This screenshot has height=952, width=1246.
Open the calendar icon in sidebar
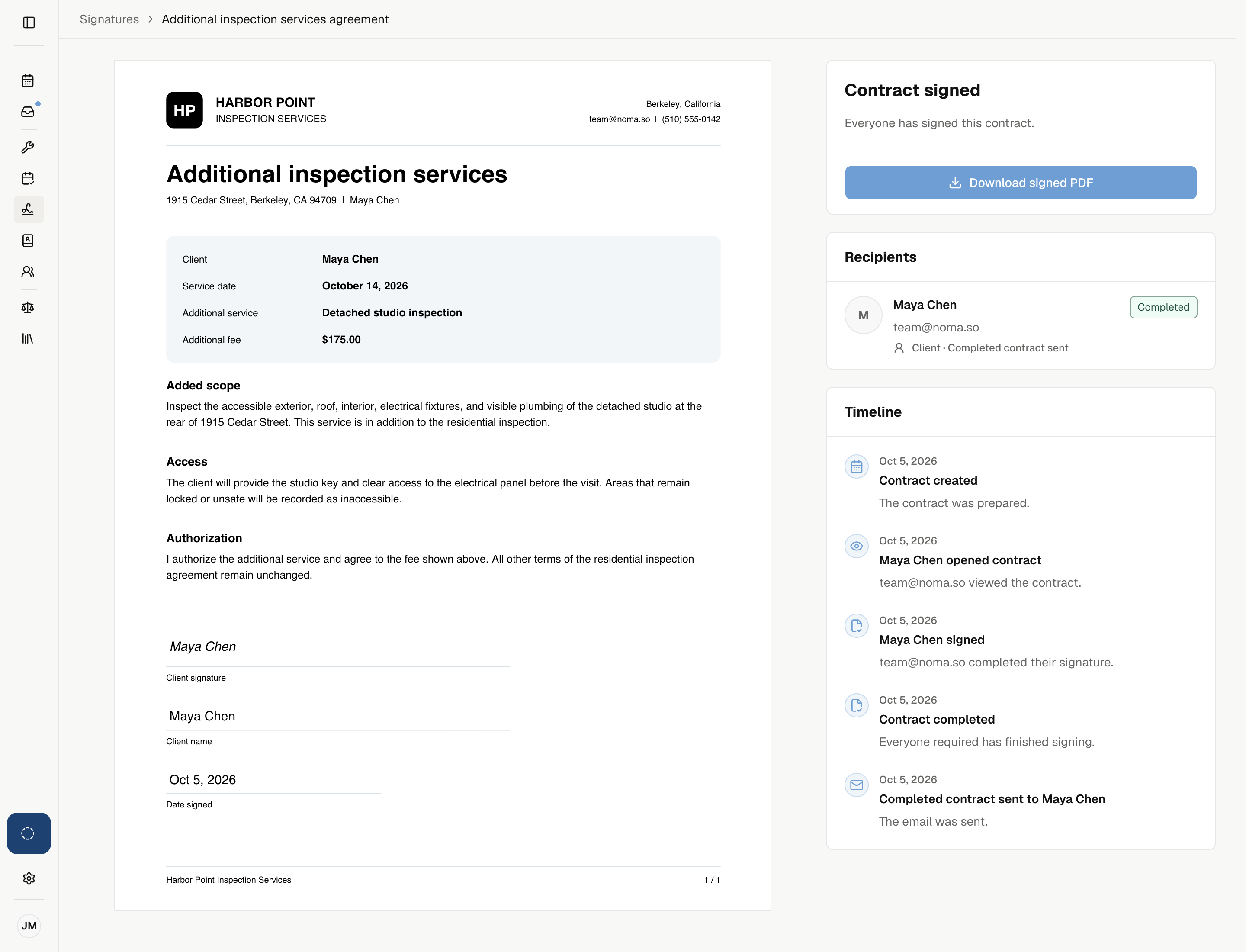point(28,80)
